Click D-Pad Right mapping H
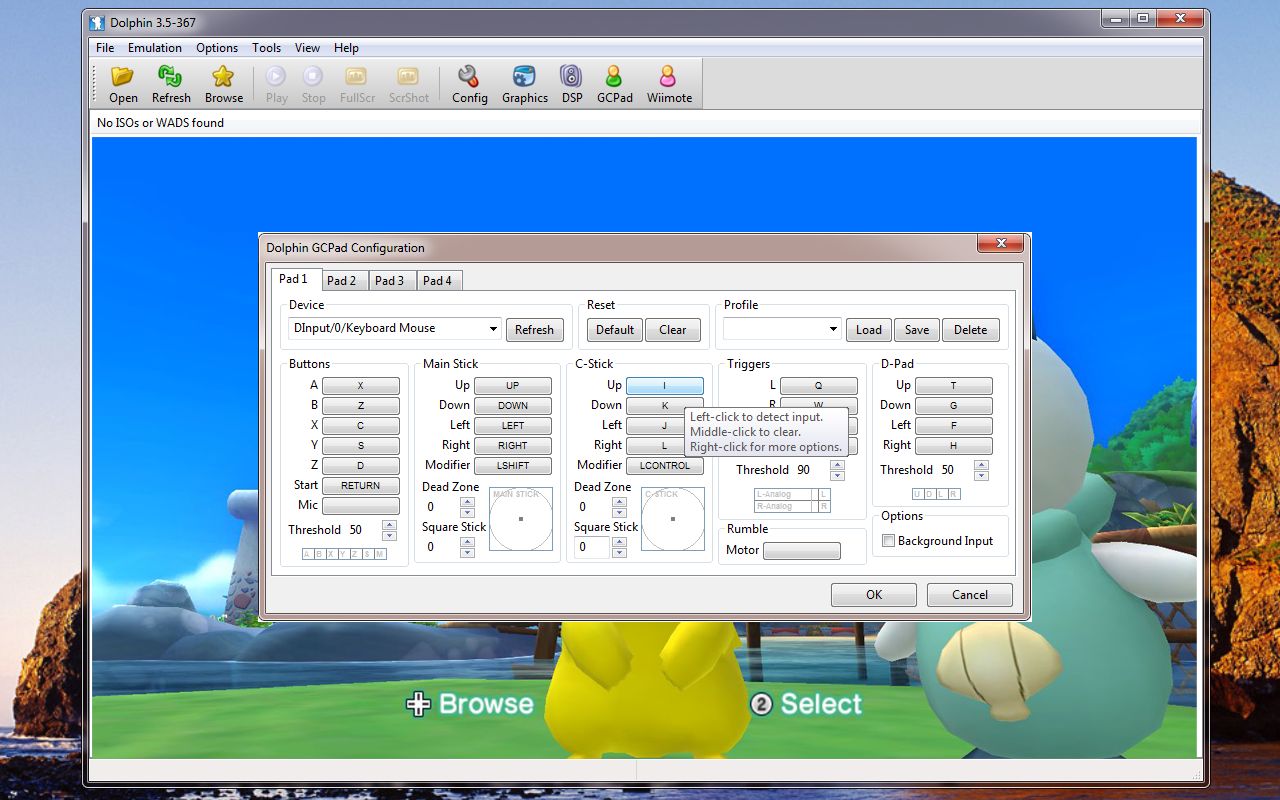The height and width of the screenshot is (800, 1280). point(954,446)
